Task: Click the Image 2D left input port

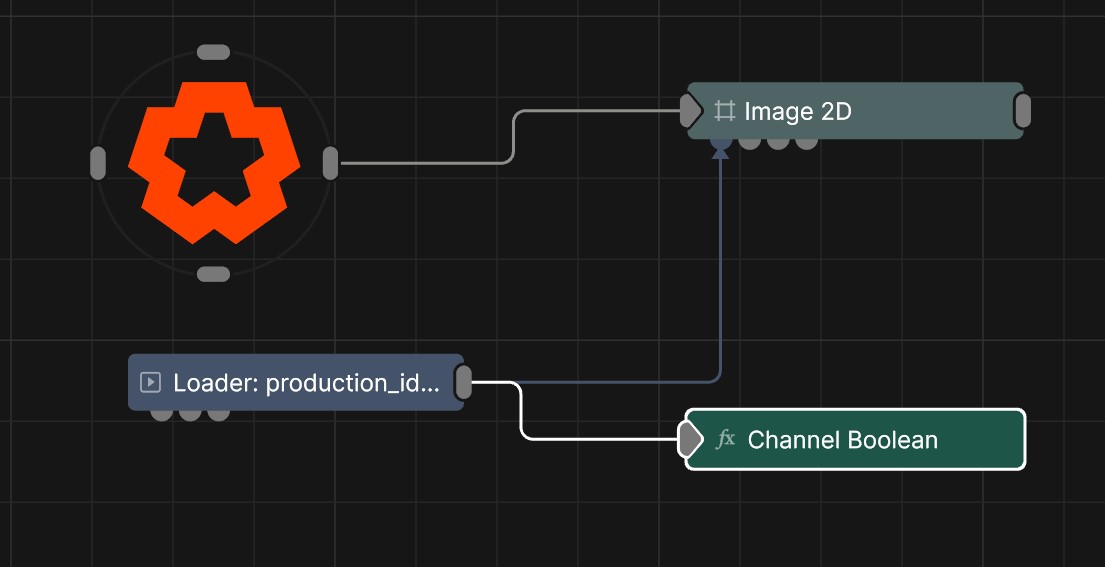Action: tap(690, 111)
